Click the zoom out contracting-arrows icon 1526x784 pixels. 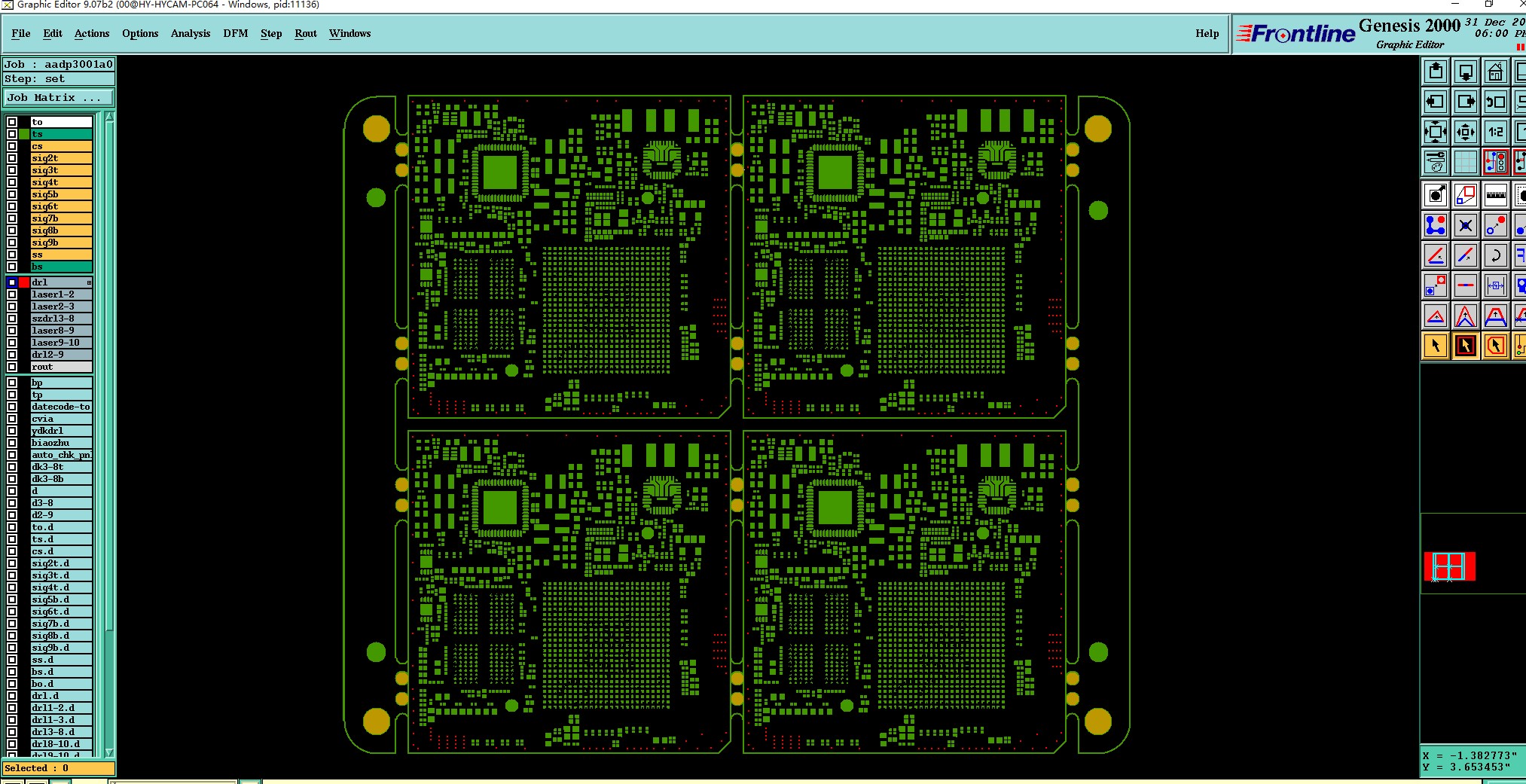[x=1466, y=131]
